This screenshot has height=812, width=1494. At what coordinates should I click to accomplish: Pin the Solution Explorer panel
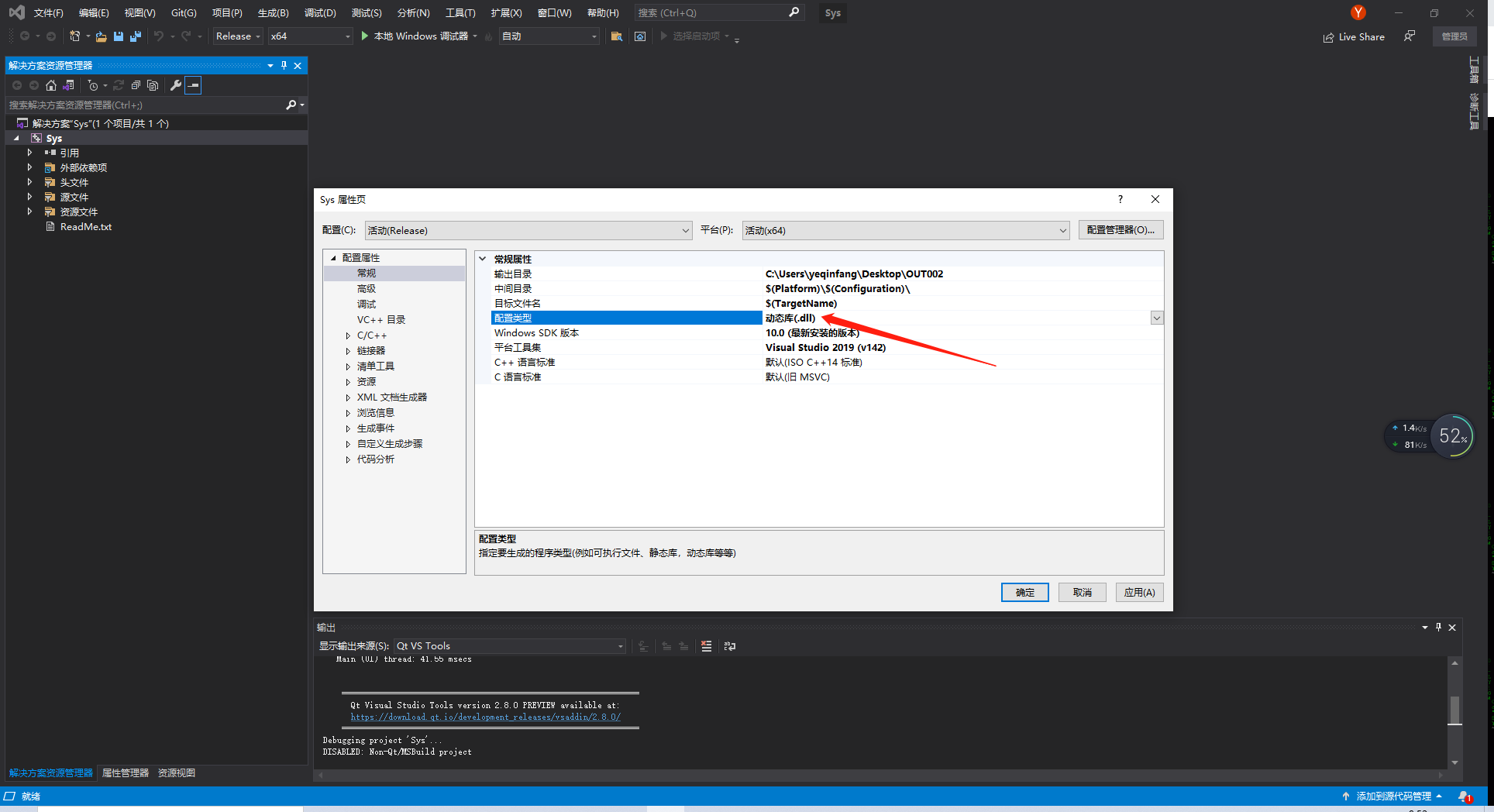pyautogui.click(x=284, y=65)
